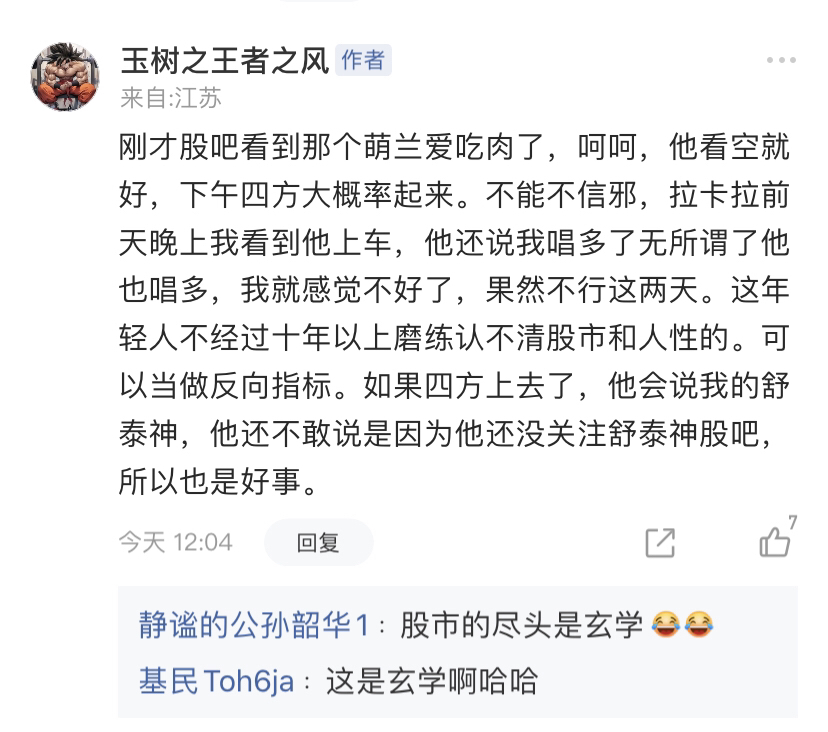
Task: Tap the reply text 这是玄学啊哈哈
Action: click(x=432, y=681)
